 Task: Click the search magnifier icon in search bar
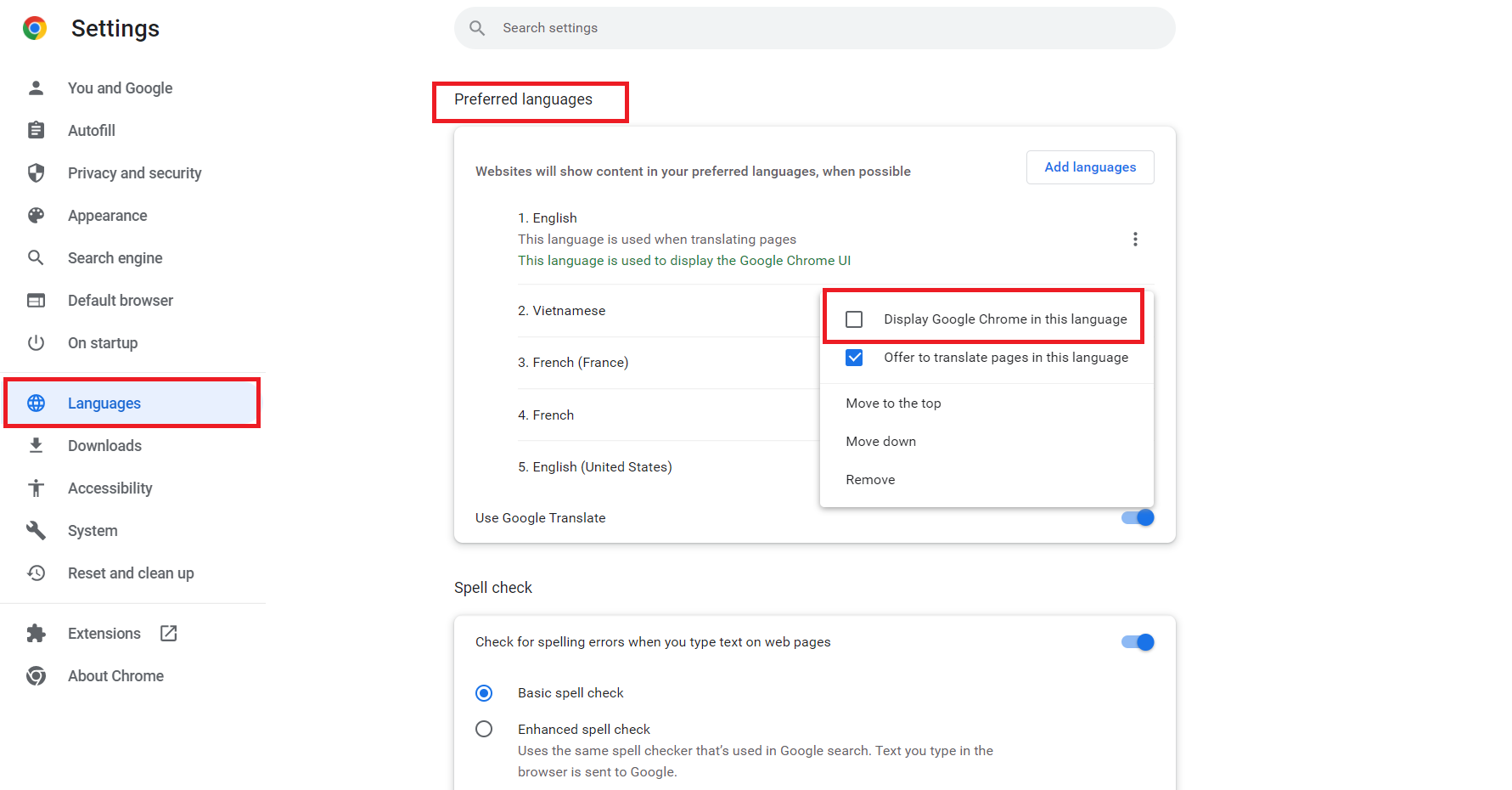pyautogui.click(x=477, y=28)
